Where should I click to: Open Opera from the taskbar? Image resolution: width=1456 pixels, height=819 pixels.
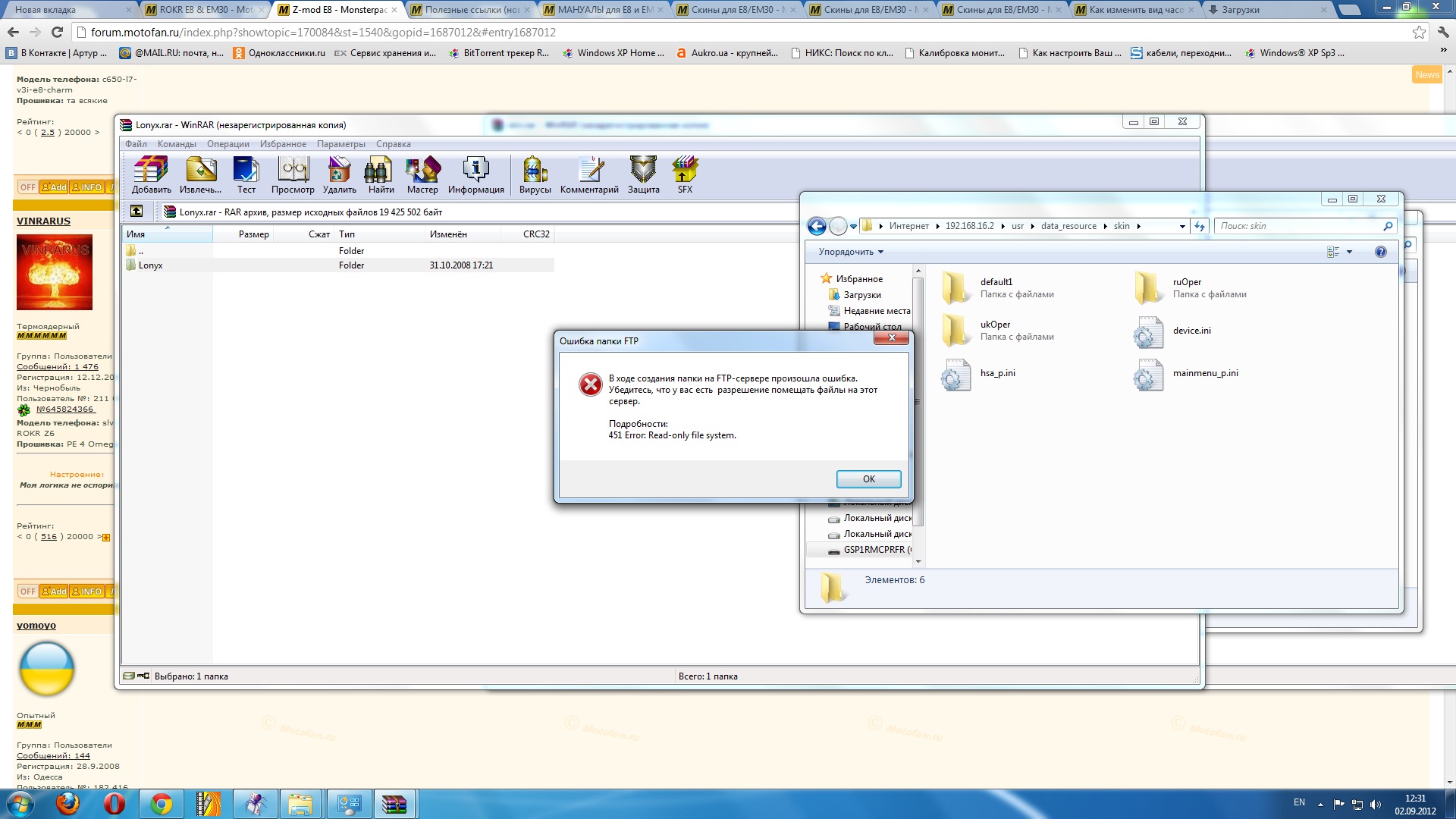pyautogui.click(x=114, y=804)
